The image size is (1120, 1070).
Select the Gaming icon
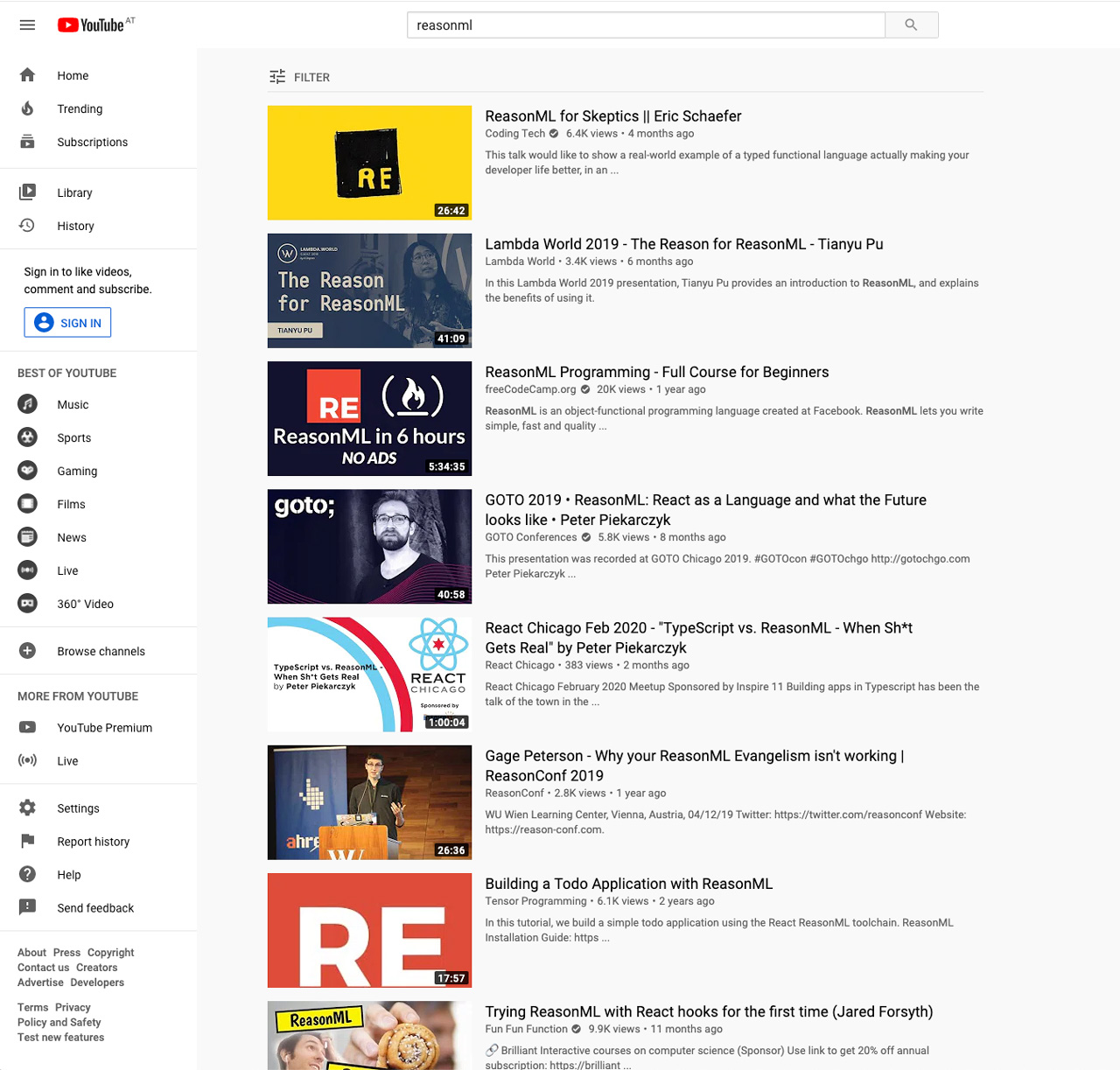click(28, 471)
